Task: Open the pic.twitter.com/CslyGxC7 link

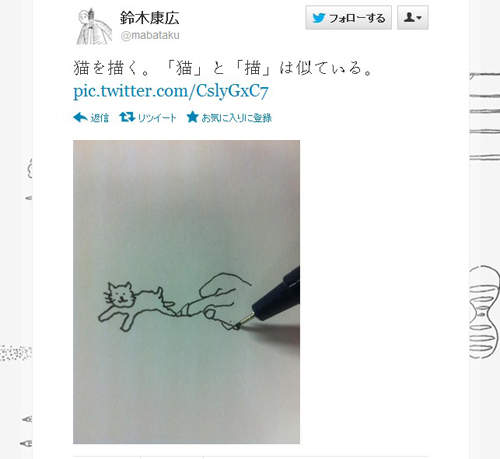Action: pos(171,91)
